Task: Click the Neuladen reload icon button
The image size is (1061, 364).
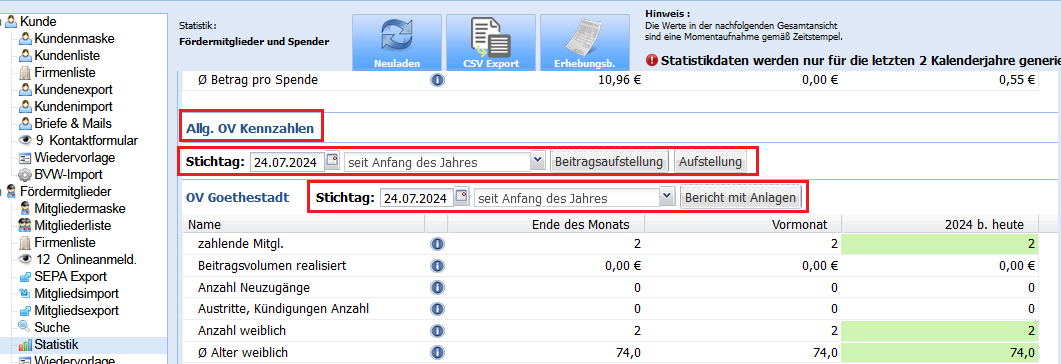Action: pos(397,43)
